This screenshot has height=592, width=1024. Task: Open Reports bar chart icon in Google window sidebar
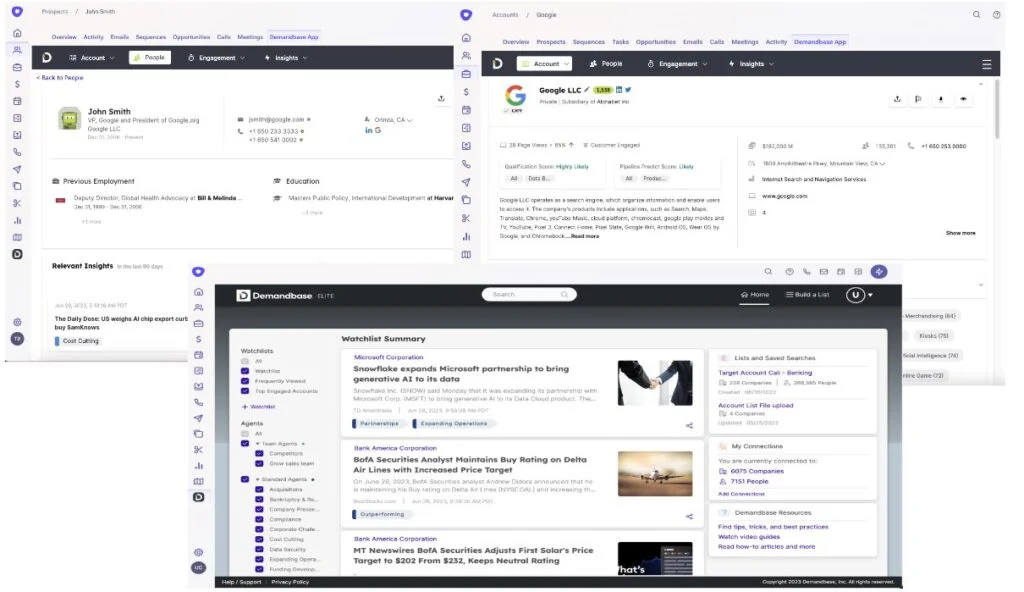pyautogui.click(x=466, y=237)
